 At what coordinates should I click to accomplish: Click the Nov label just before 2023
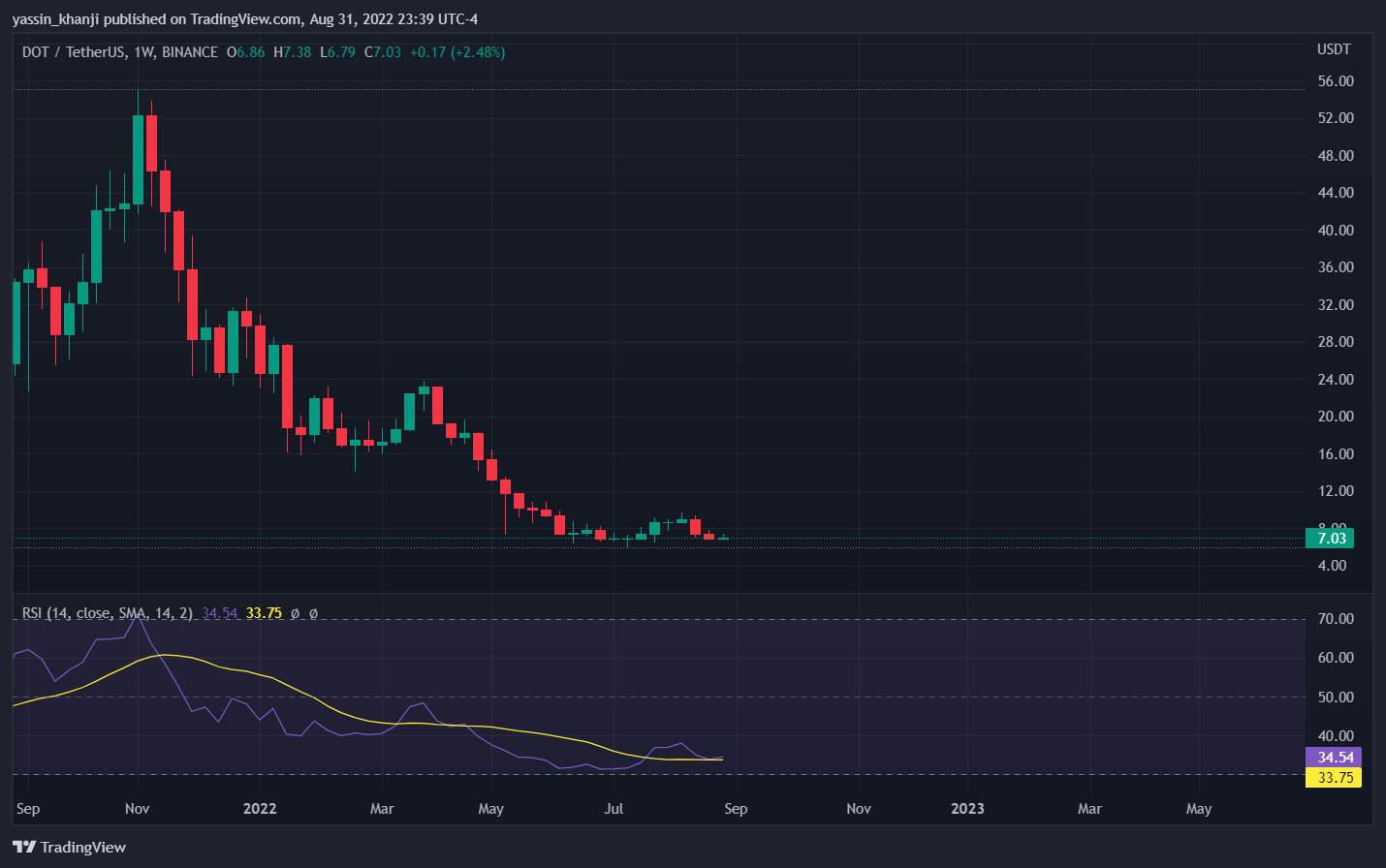(x=859, y=809)
